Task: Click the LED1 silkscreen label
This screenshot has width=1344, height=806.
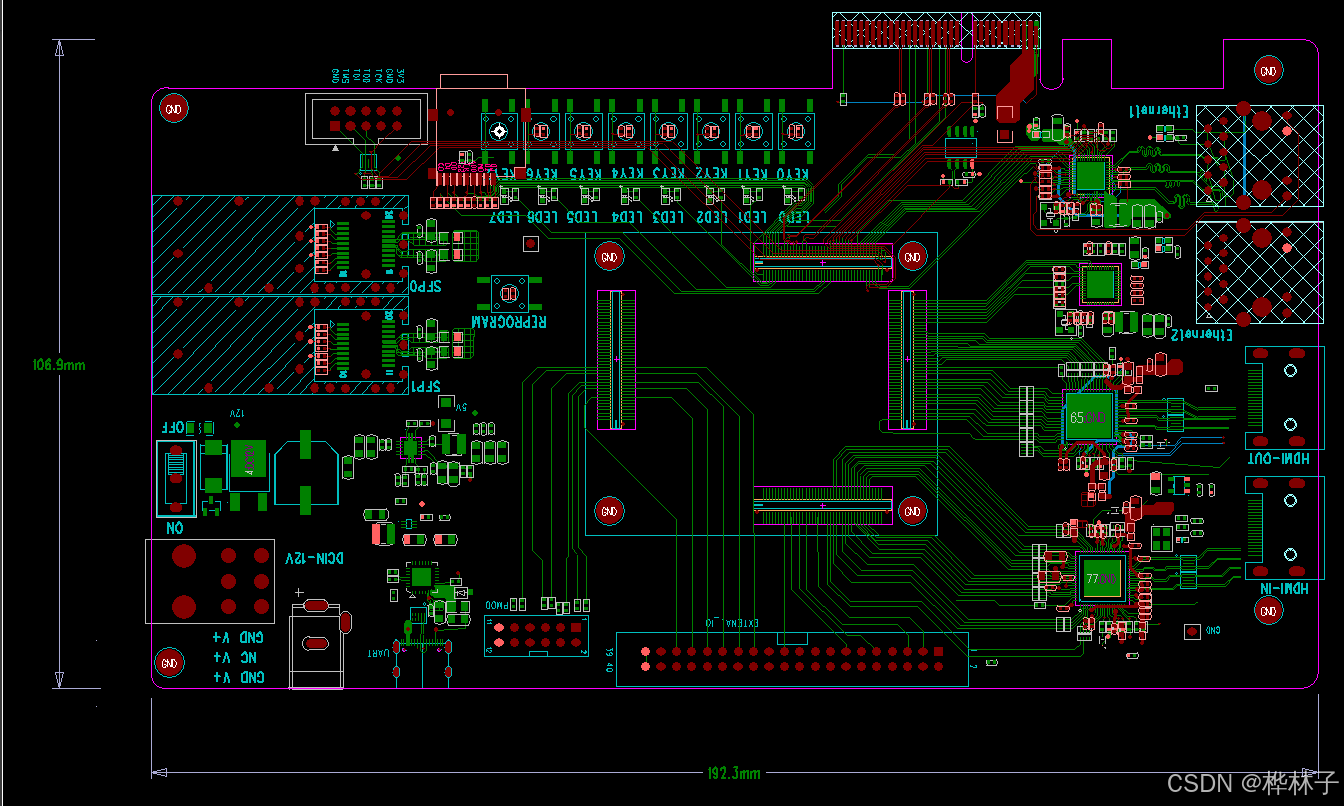Action: tap(752, 217)
